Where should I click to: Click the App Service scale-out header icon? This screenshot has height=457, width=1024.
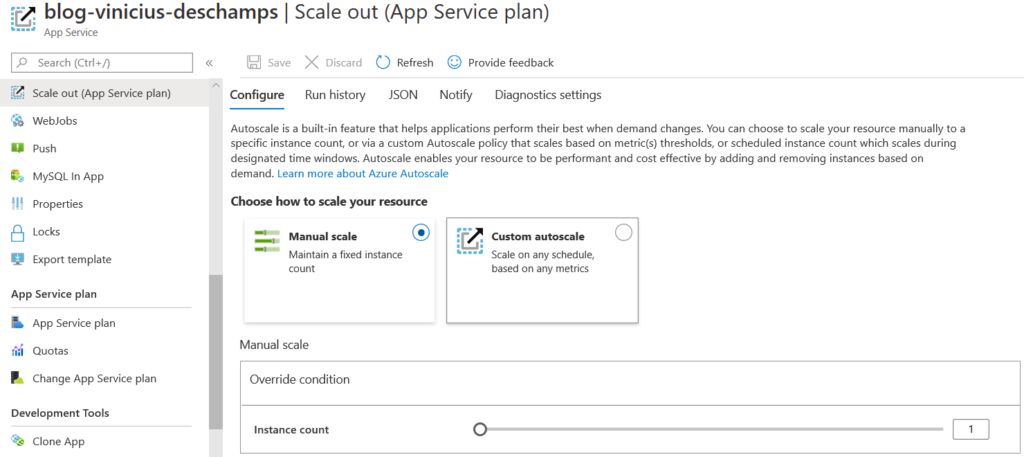point(24,18)
